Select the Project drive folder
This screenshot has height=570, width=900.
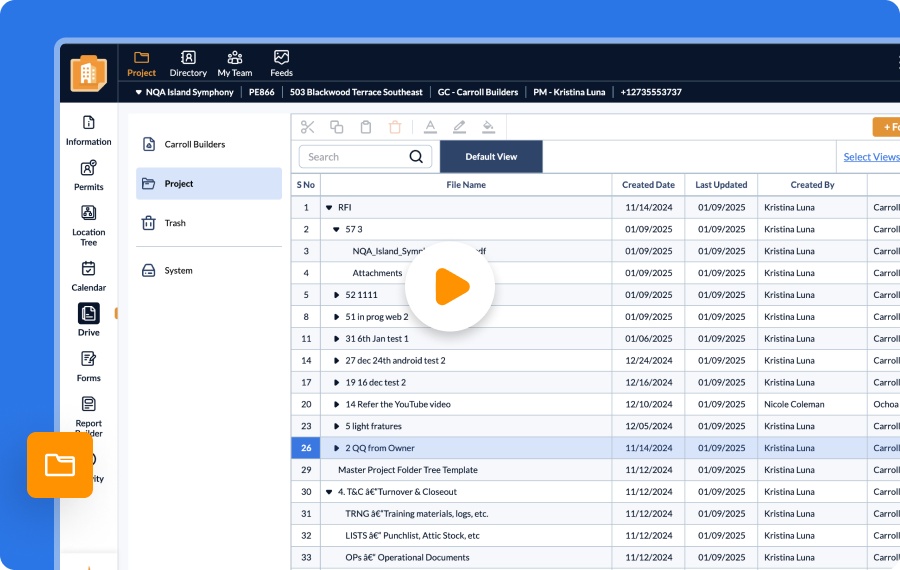tap(209, 184)
